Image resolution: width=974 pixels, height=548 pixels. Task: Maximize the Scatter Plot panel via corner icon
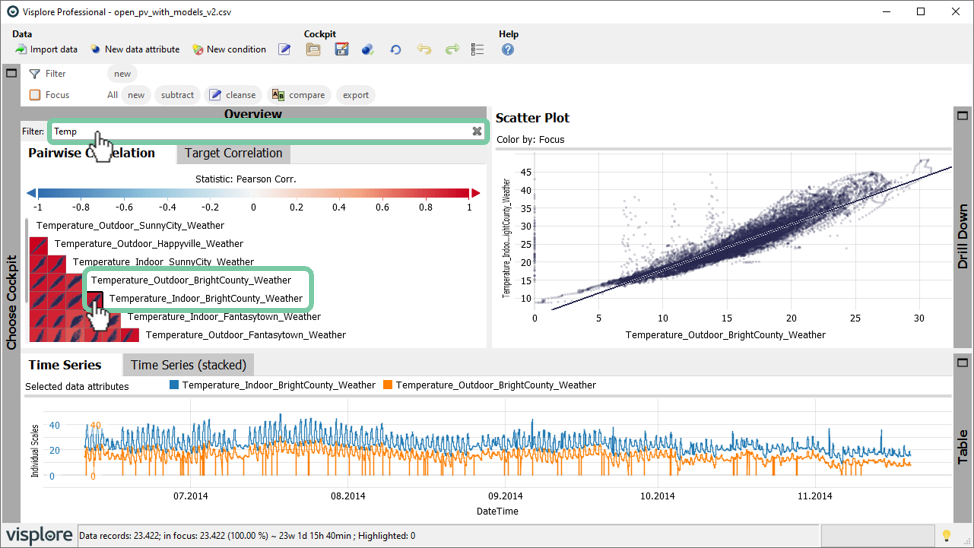(962, 116)
